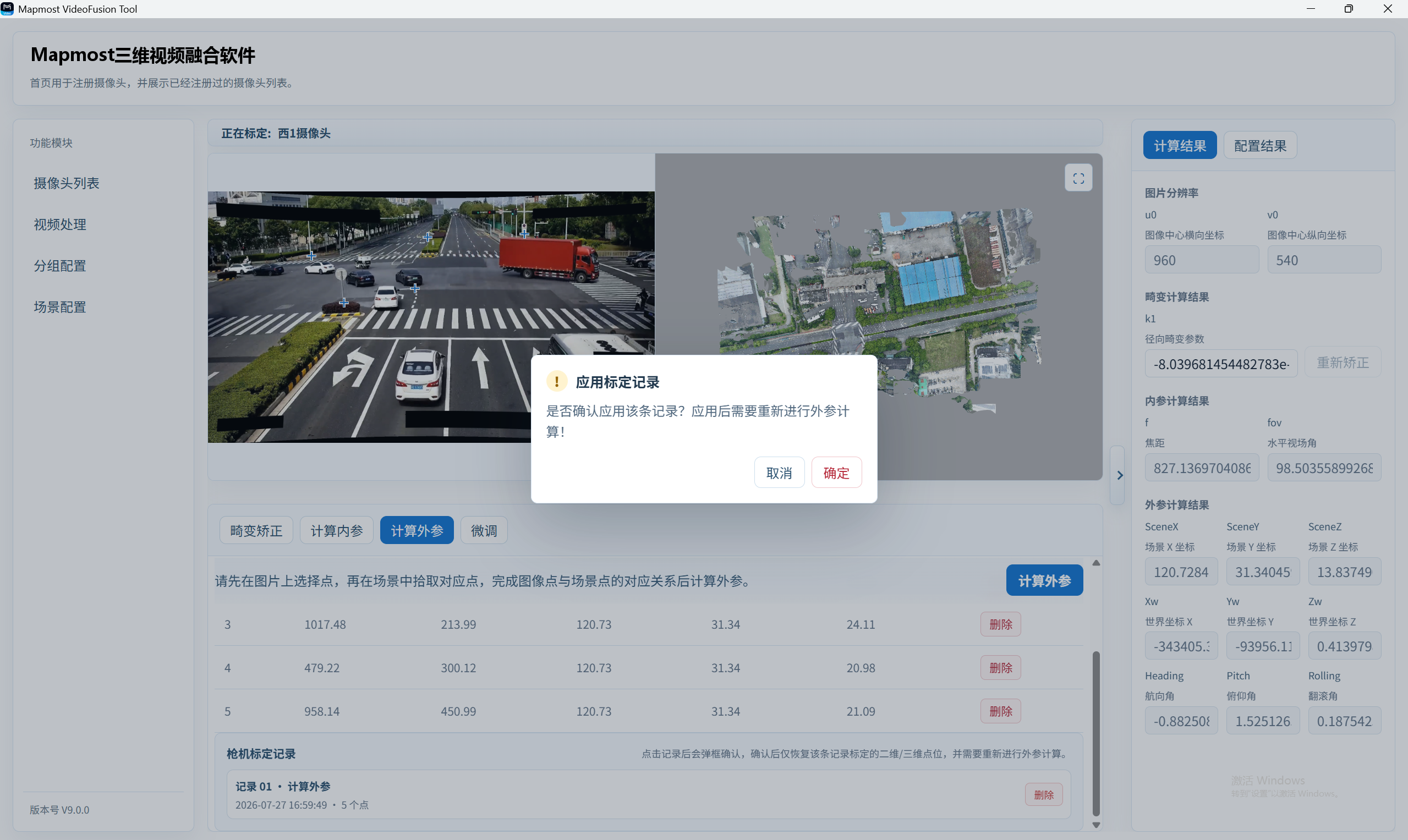Click SceneZ value field

(1344, 572)
